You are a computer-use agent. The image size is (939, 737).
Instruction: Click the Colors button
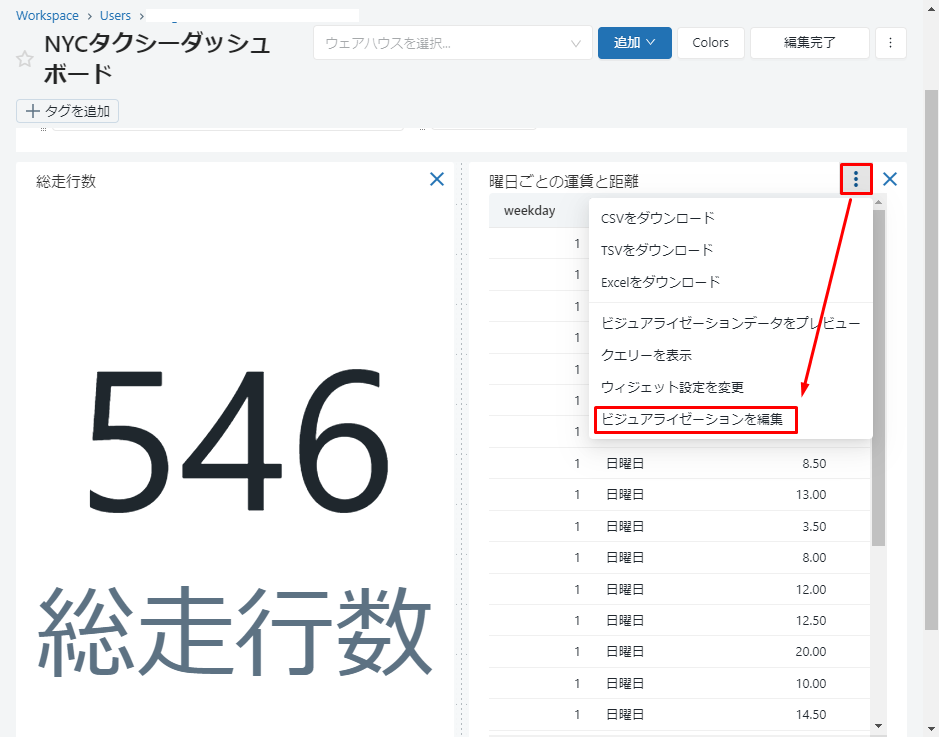(710, 43)
